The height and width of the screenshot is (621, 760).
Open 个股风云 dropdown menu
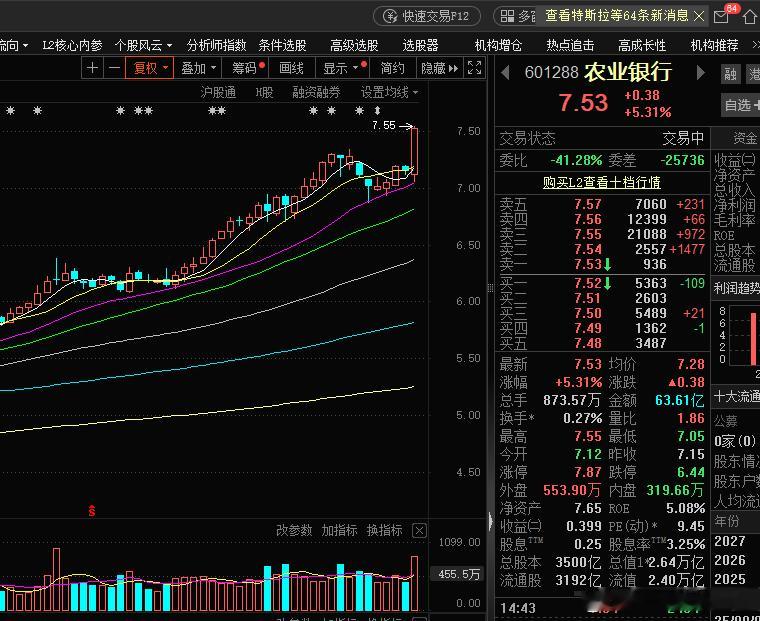[143, 46]
